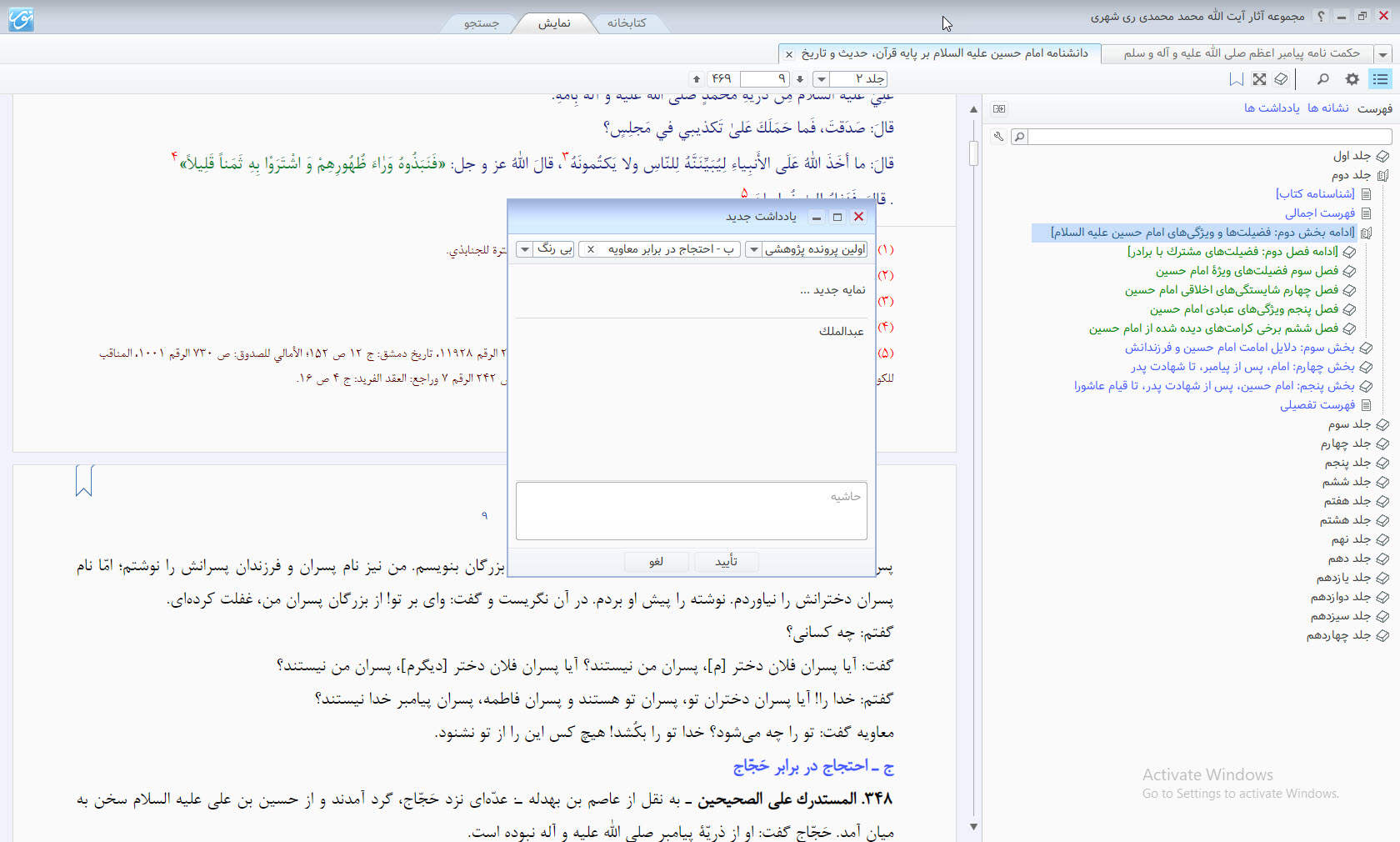Open the 'اولین پرونده پژوهشی' file dropdown

pos(753,249)
